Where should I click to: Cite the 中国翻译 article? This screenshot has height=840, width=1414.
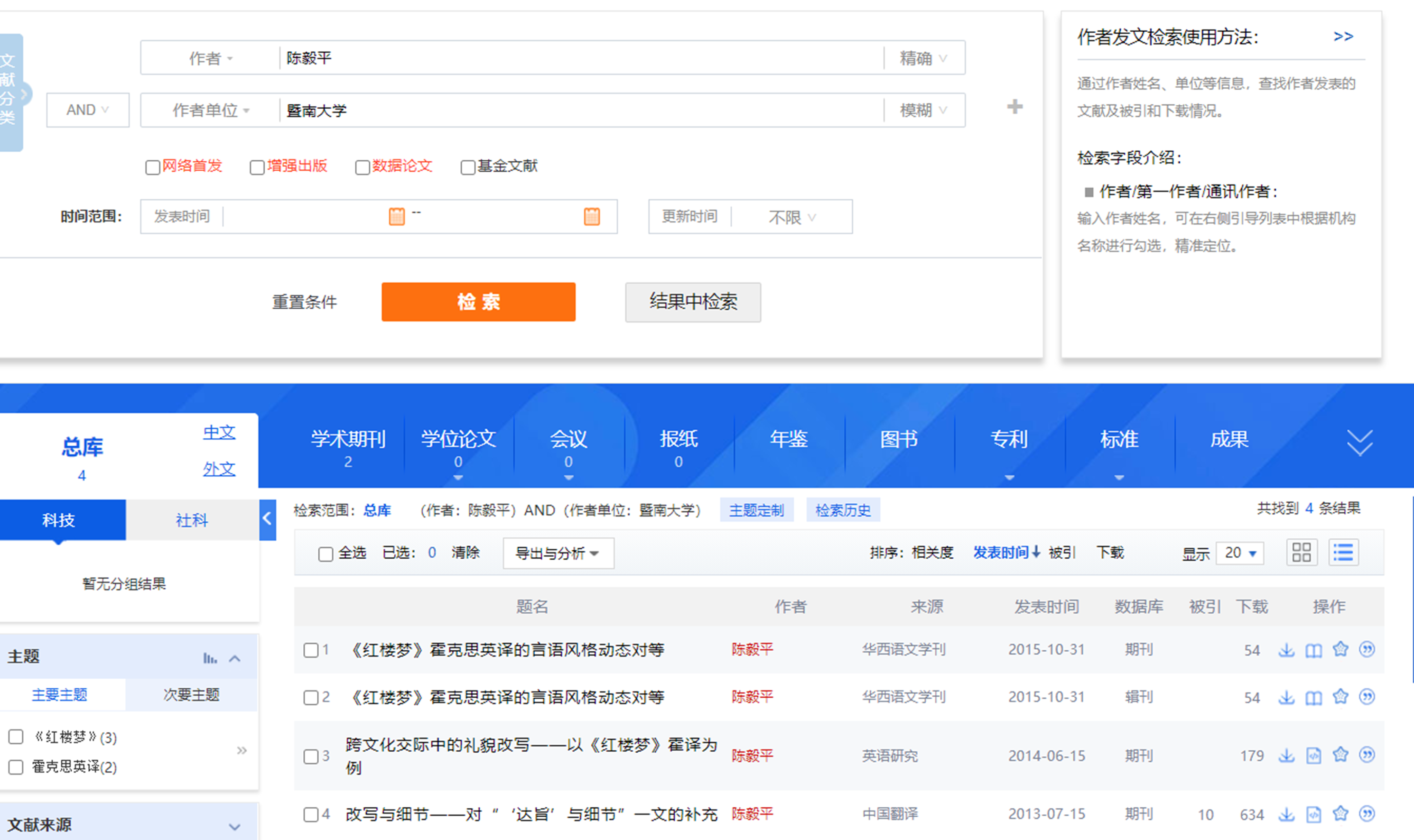click(1367, 814)
